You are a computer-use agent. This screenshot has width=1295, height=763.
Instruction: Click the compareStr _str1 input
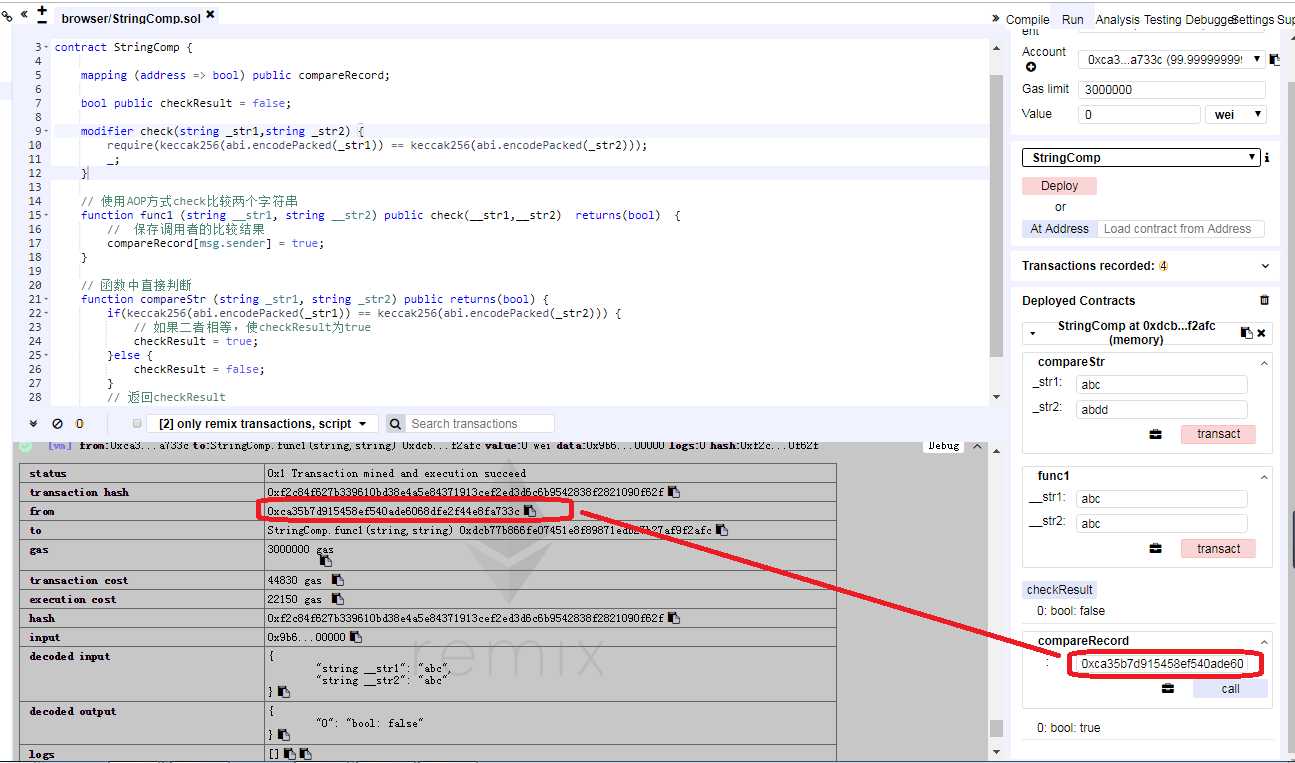coord(1162,385)
